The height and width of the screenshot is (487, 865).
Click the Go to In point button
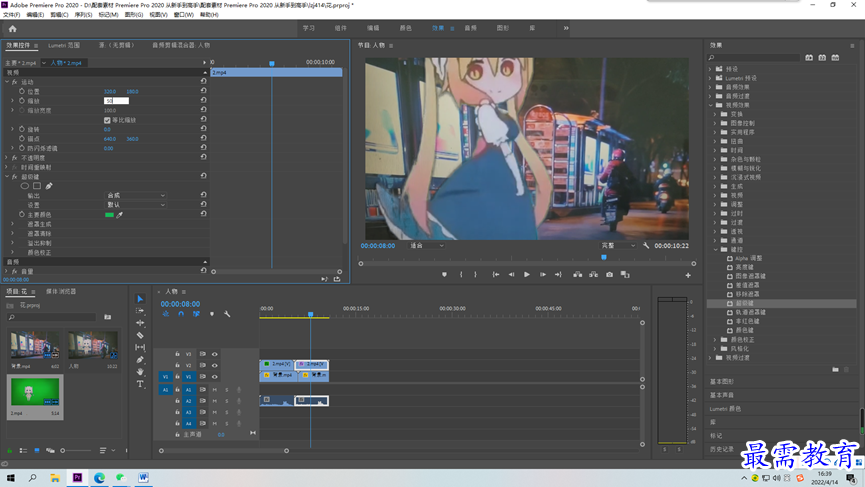point(496,275)
